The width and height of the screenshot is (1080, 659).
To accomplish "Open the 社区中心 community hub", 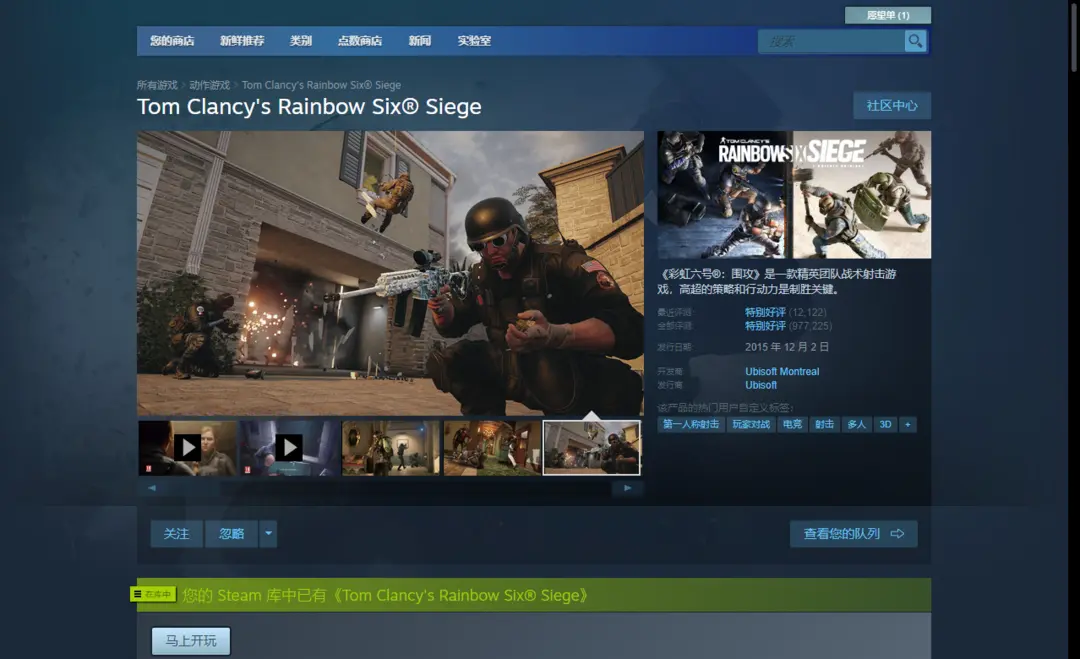I will (x=892, y=106).
